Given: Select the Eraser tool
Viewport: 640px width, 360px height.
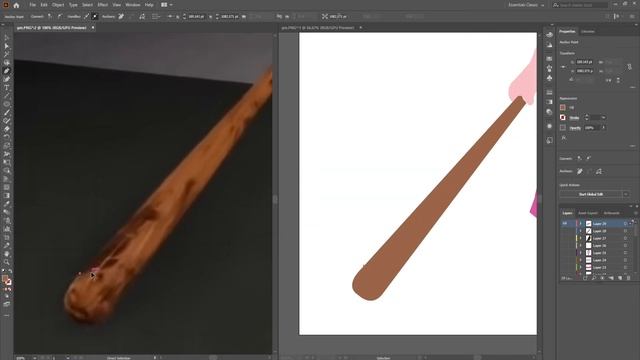Looking at the screenshot, I should pos(7,129).
